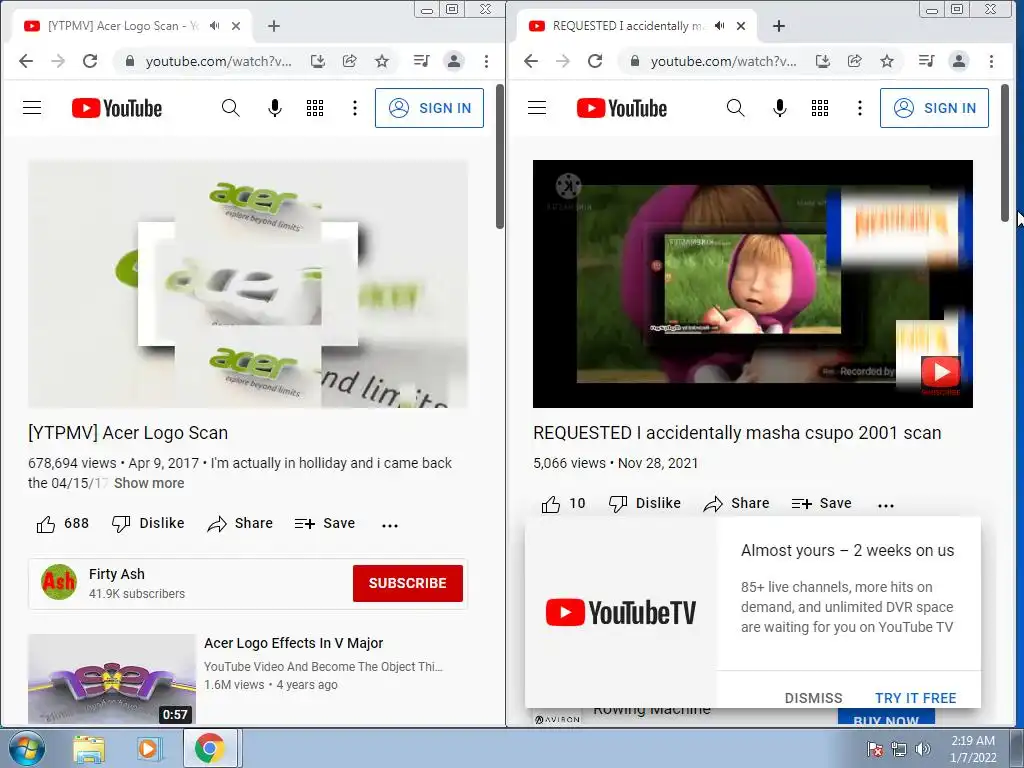Like the Acer Logo Scan video
Viewport: 1024px width, 768px height.
coord(63,524)
